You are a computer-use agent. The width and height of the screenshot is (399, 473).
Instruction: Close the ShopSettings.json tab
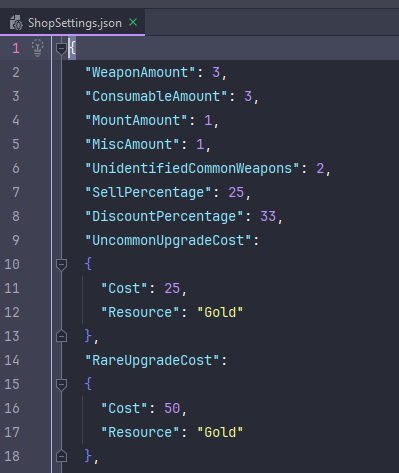pos(133,22)
